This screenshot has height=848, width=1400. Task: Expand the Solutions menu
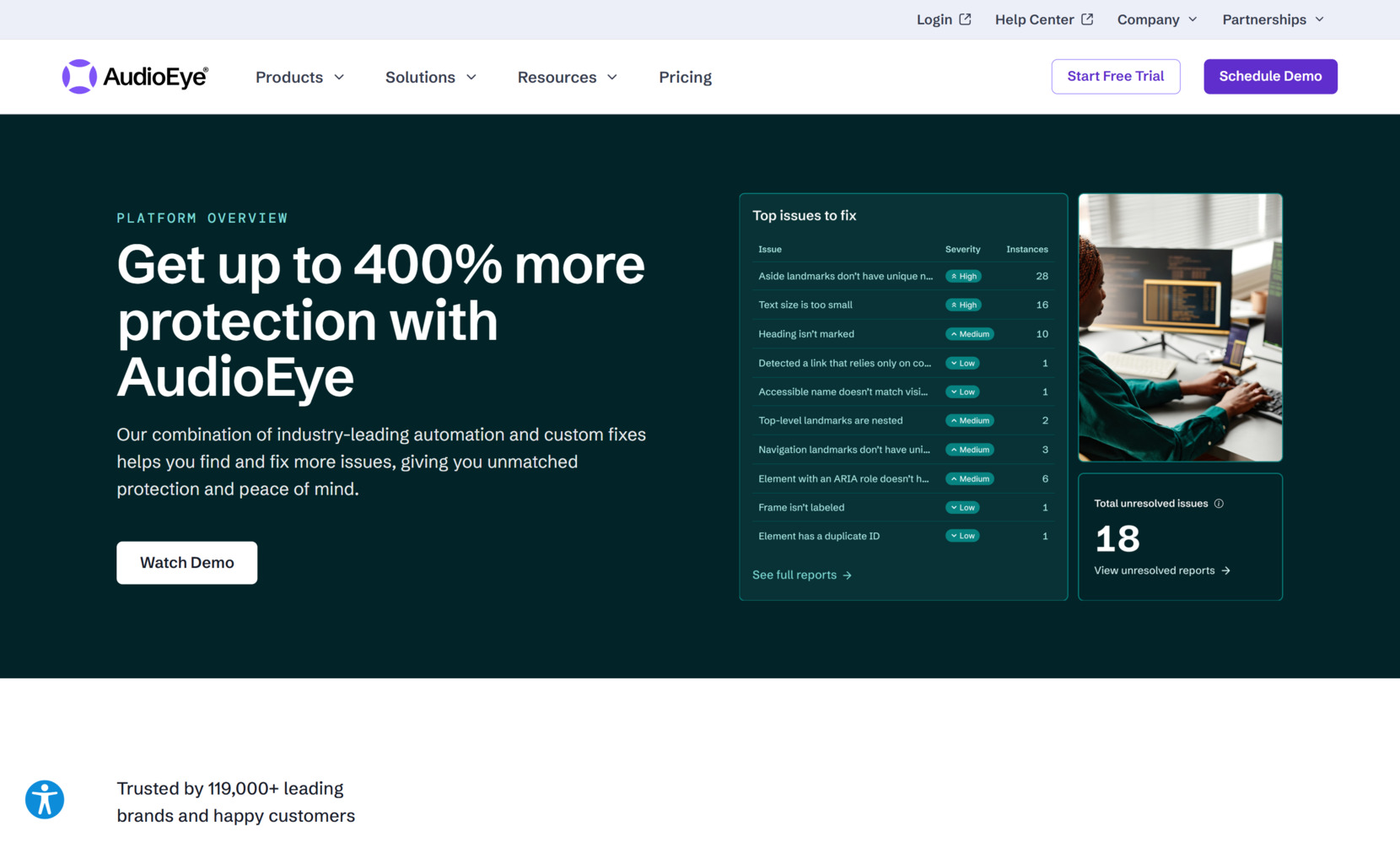[x=430, y=77]
